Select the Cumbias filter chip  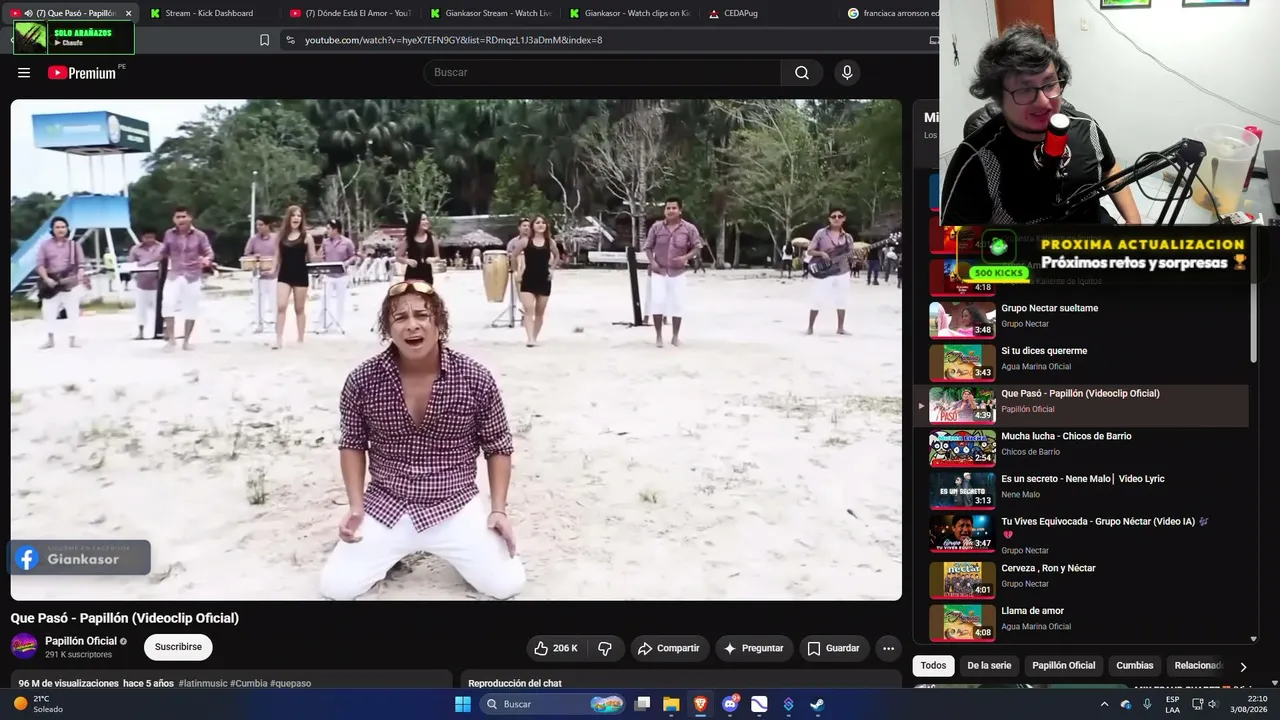(1135, 665)
